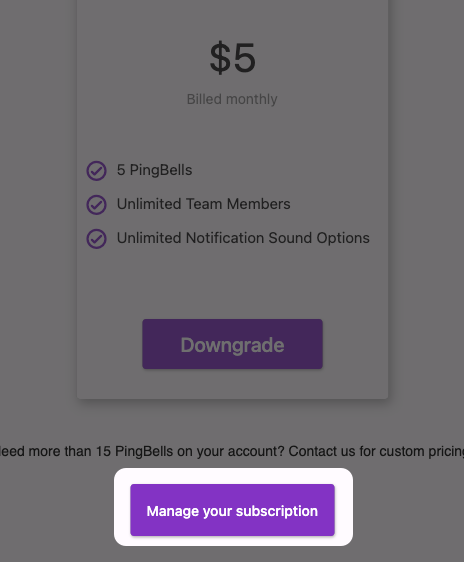The width and height of the screenshot is (464, 562).
Task: Downgrade to the $5 plan
Action: coord(233,344)
